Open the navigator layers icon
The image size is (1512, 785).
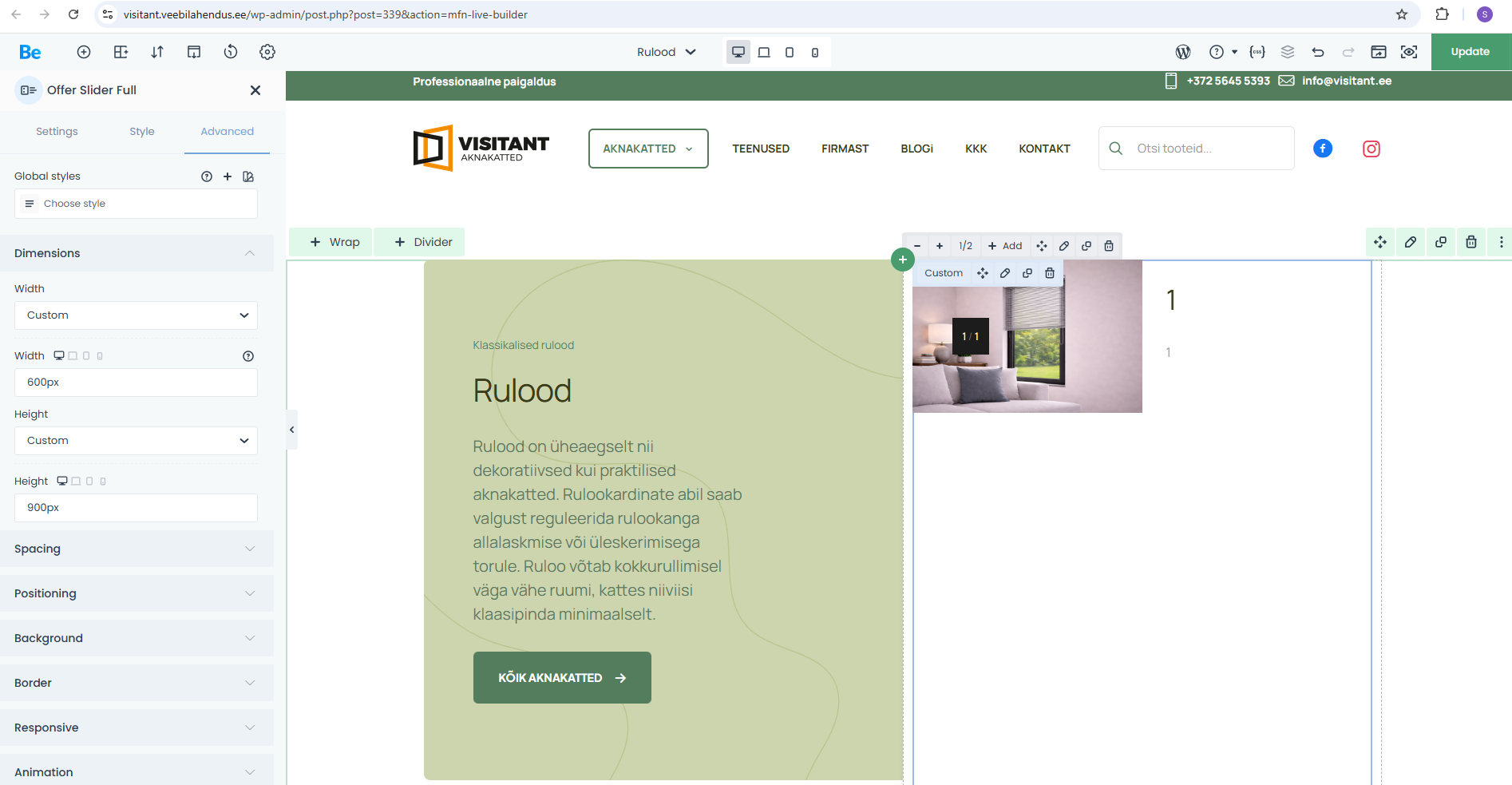[x=1288, y=52]
